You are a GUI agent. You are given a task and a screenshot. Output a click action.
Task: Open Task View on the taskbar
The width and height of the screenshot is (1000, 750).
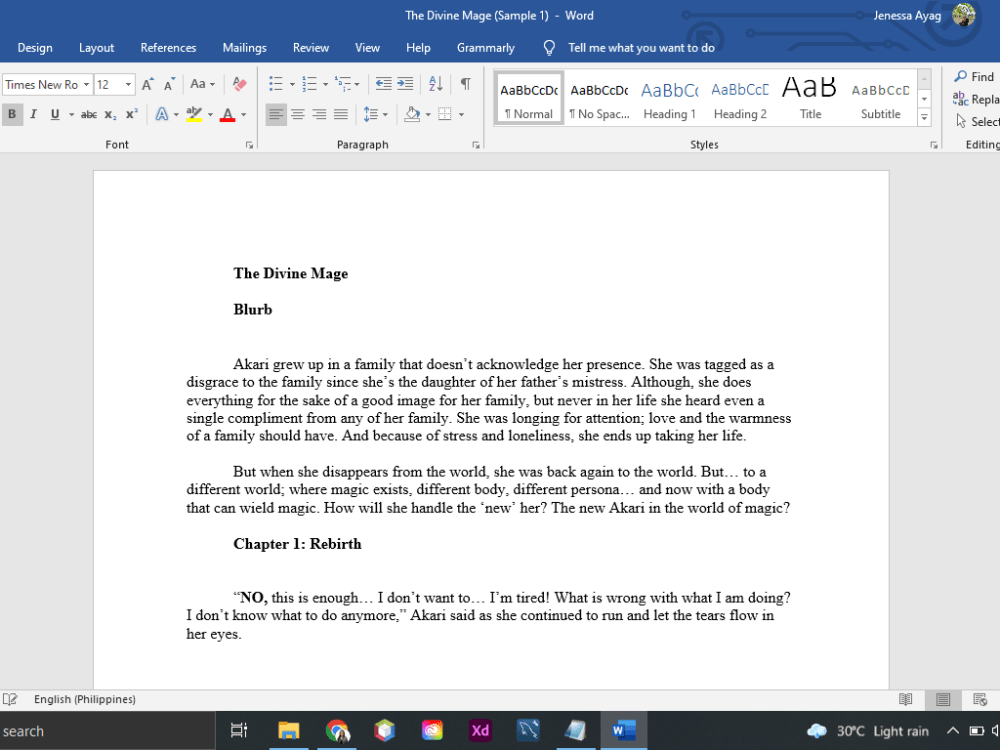(239, 730)
